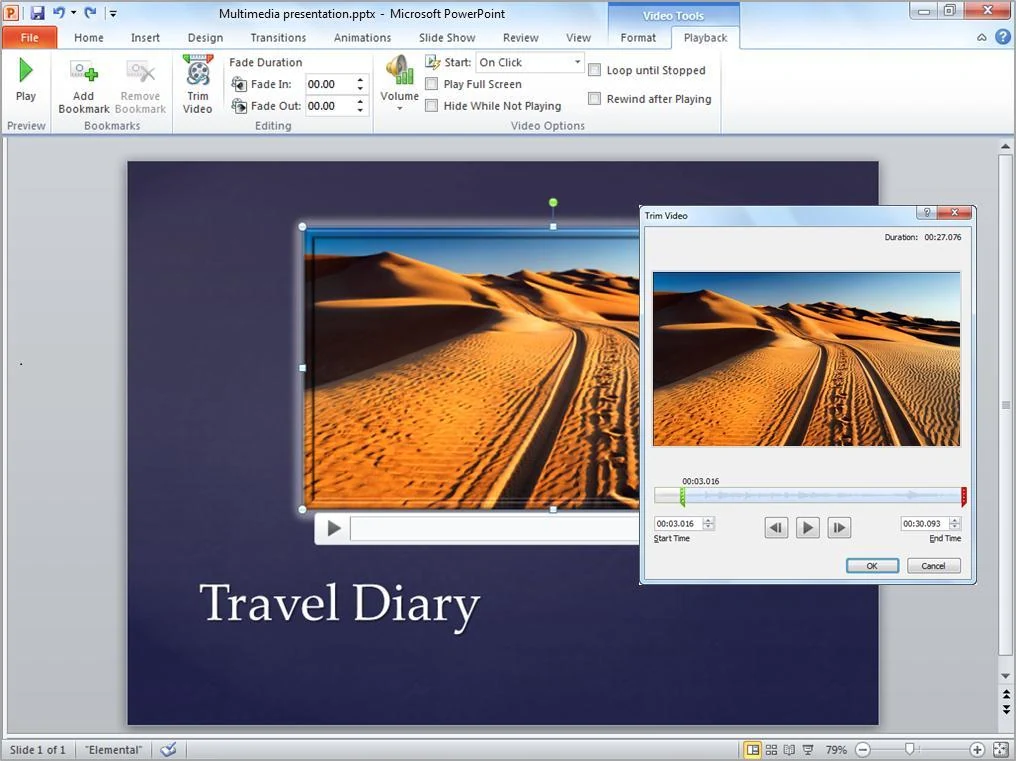
Task: Click the green Play preview icon
Action: (x=26, y=70)
